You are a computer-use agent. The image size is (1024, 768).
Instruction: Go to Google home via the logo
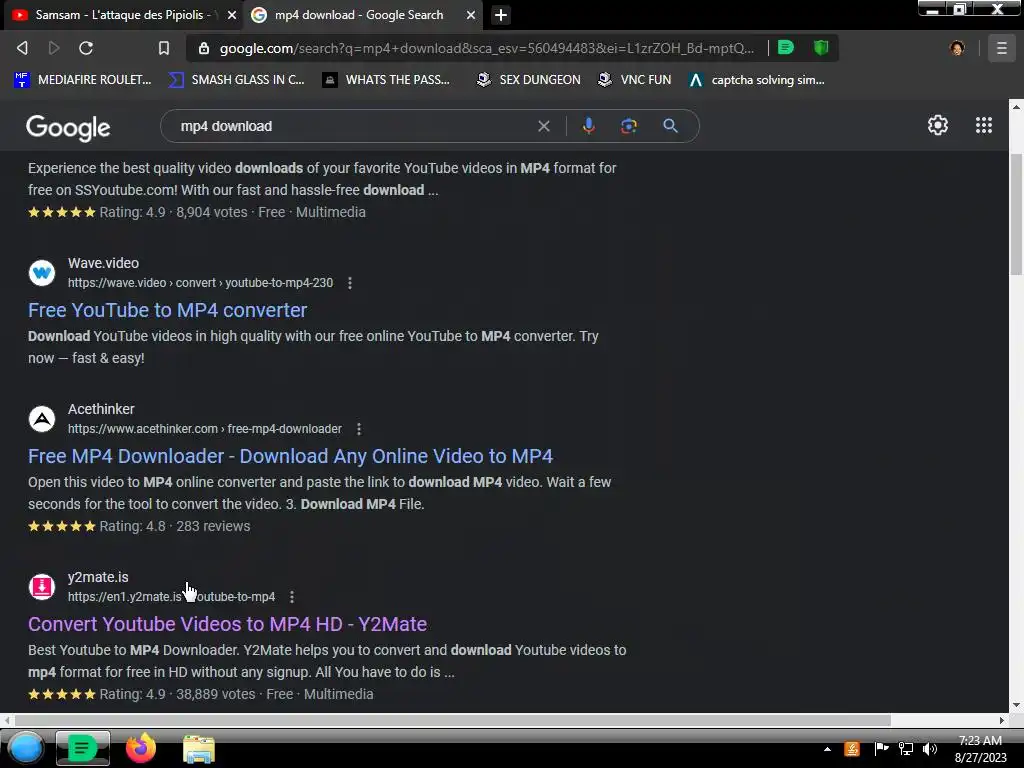click(68, 128)
